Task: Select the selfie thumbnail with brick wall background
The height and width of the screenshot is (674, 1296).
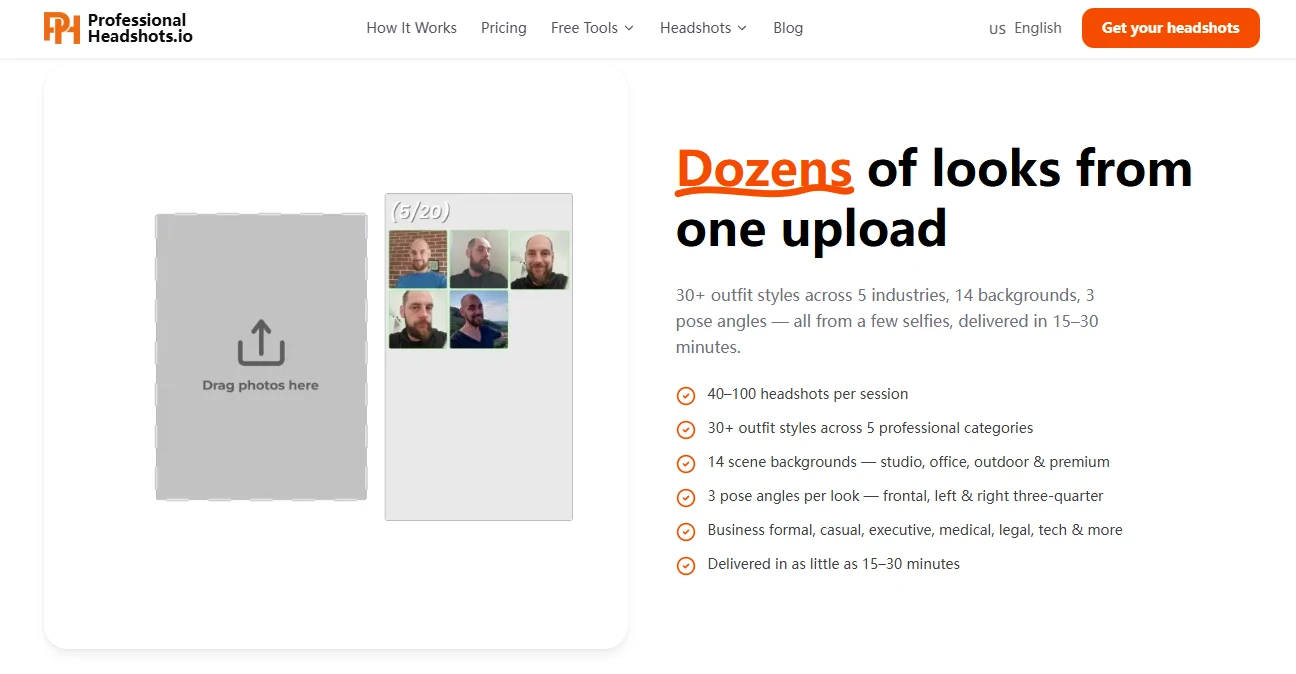Action: [418, 259]
